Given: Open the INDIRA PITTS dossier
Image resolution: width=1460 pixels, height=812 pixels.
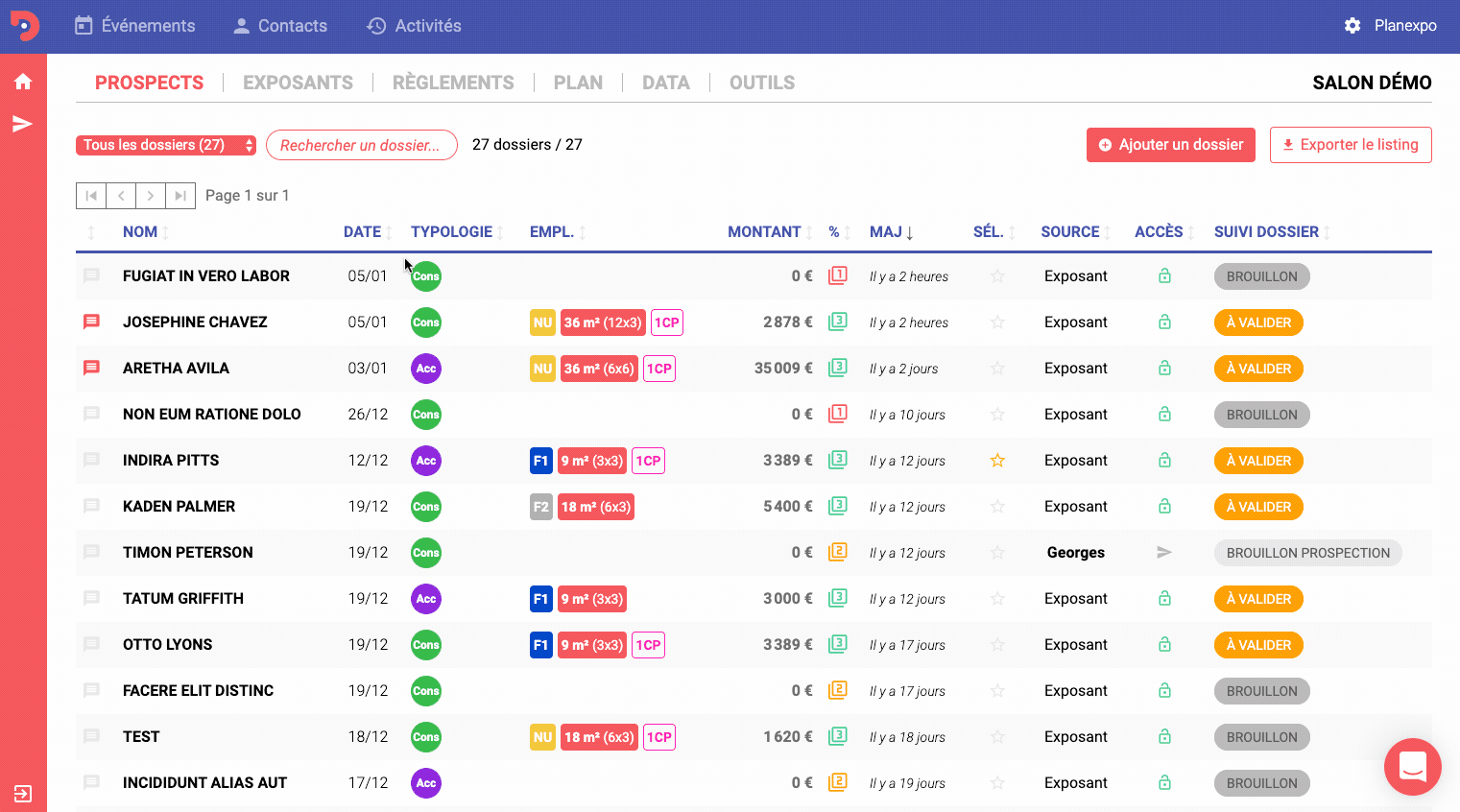Looking at the screenshot, I should pyautogui.click(x=171, y=461).
